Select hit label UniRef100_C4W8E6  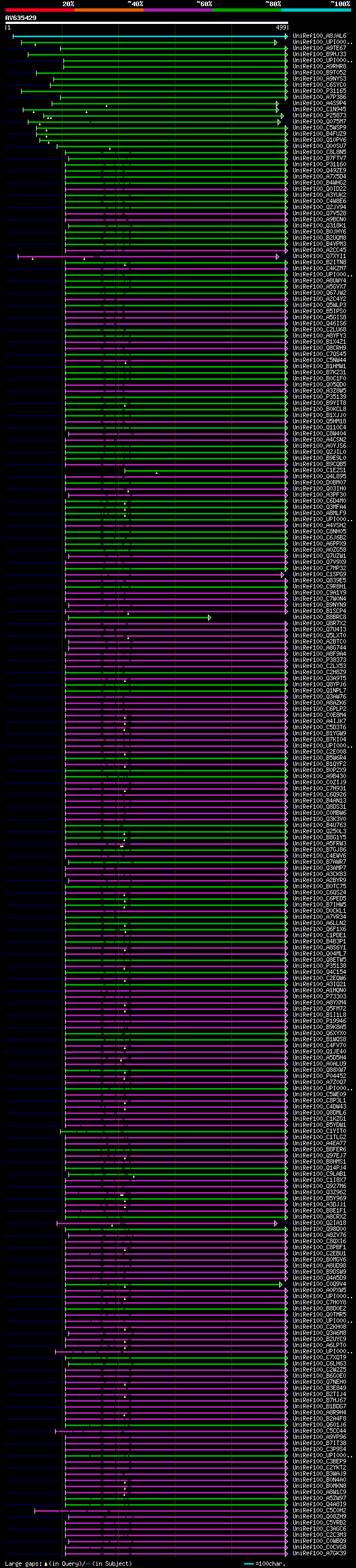tap(319, 201)
